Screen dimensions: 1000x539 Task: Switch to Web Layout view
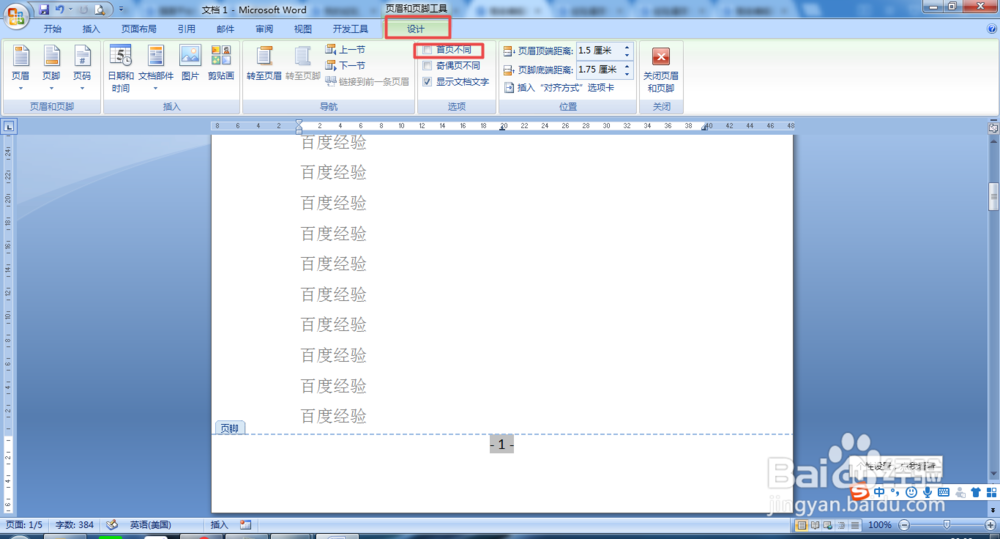tap(828, 525)
